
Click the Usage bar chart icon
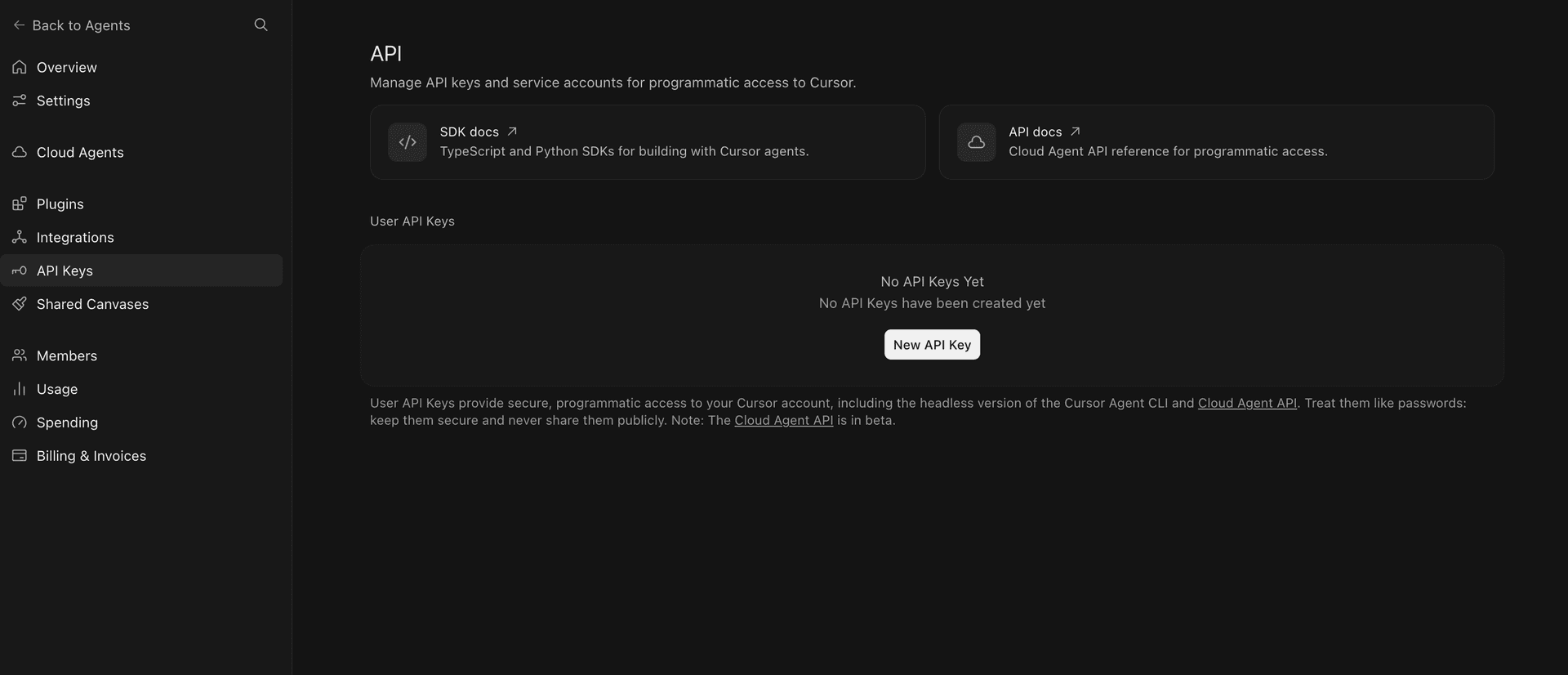pyautogui.click(x=20, y=389)
